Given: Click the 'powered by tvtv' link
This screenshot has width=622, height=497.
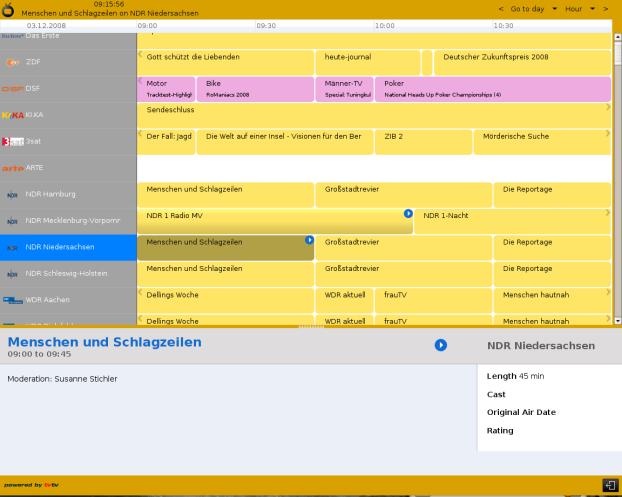Looking at the screenshot, I should click(31, 485).
